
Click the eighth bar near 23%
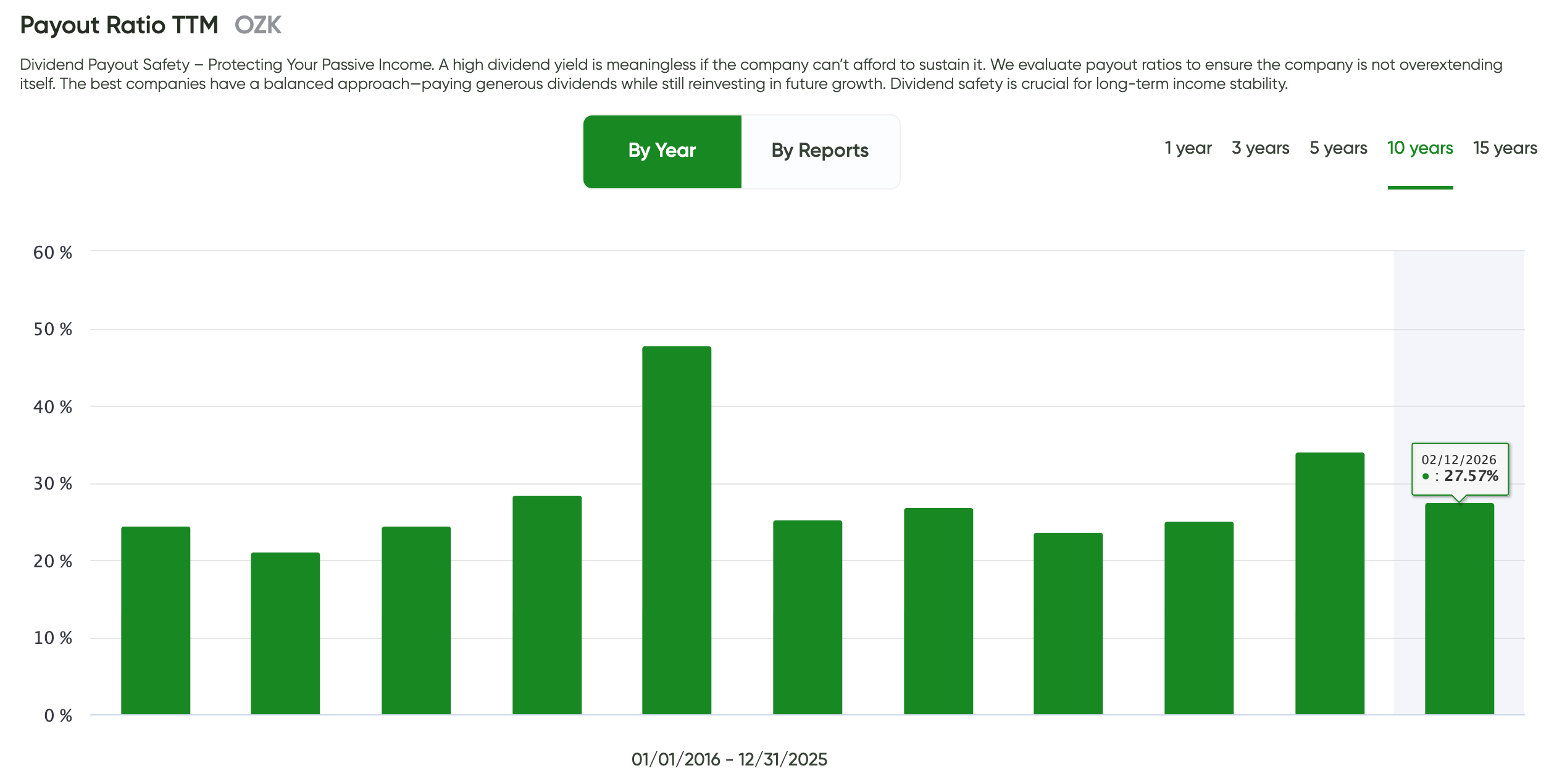1068,623
